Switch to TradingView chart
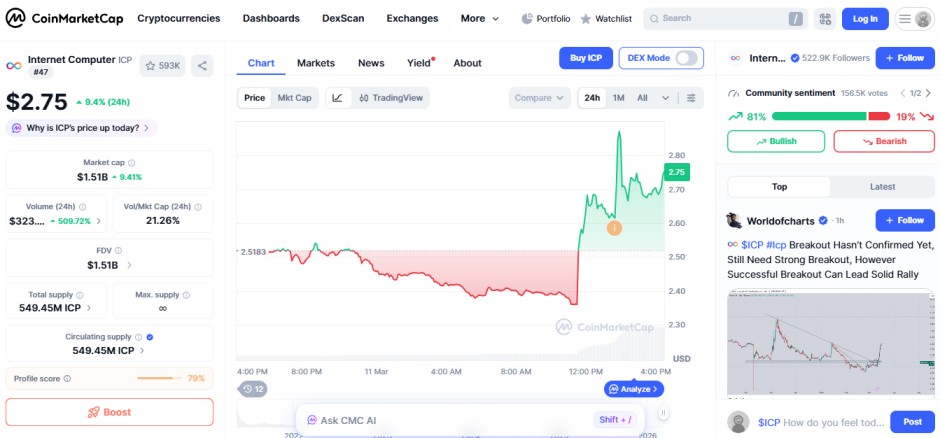Viewport: 940px width, 438px height. tap(391, 98)
